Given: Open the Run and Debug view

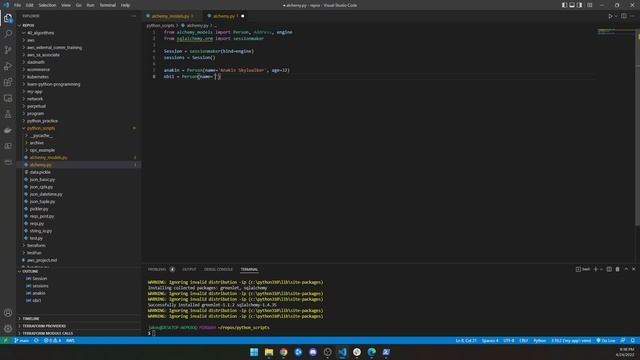Looking at the screenshot, I should click(x=8, y=66).
